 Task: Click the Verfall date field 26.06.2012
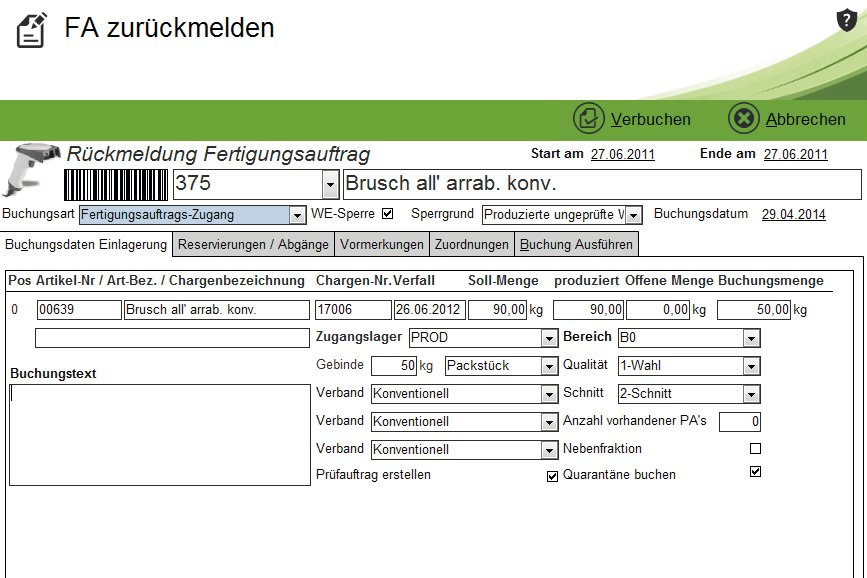(x=429, y=310)
